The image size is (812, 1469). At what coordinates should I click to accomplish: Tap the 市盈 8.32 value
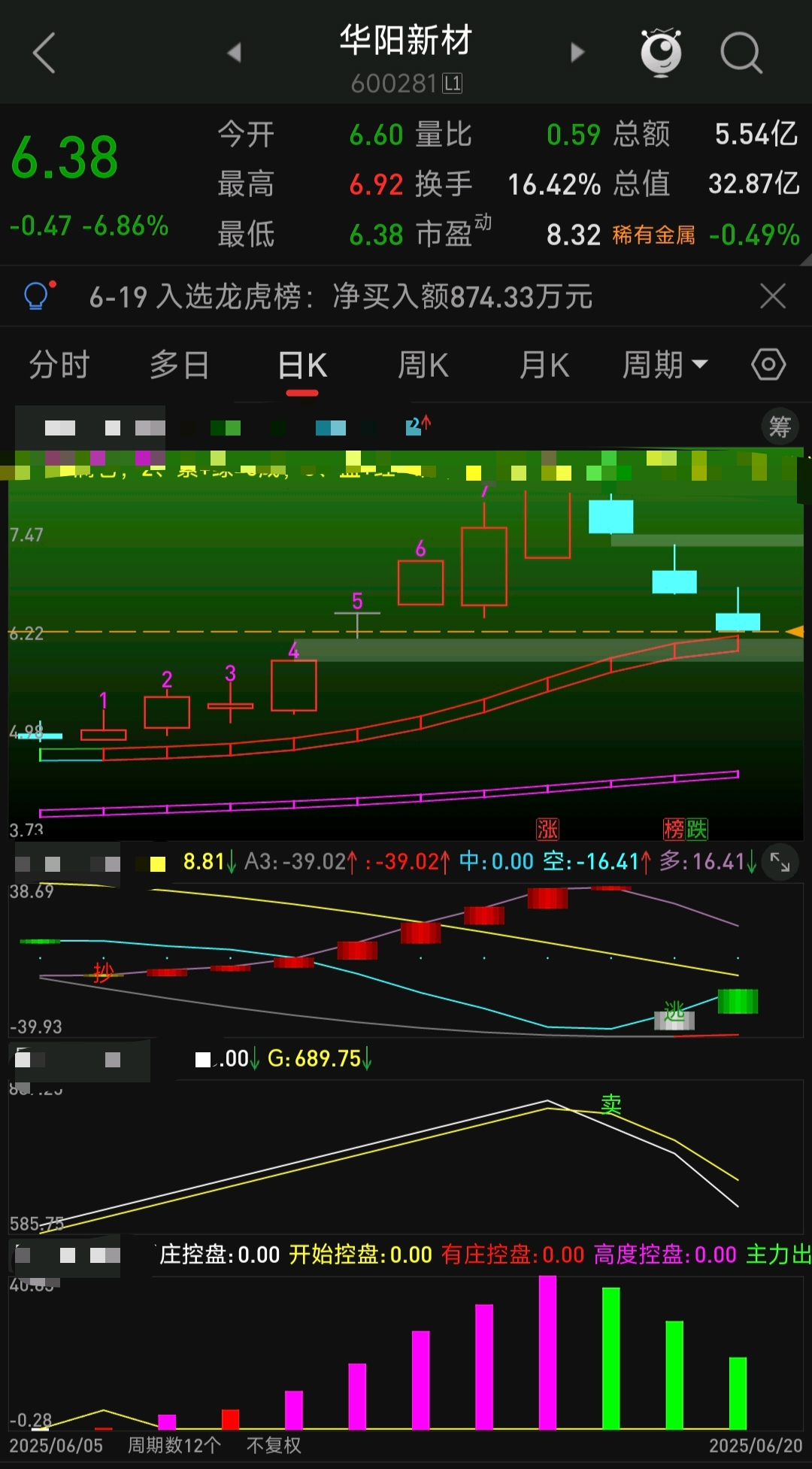pyautogui.click(x=574, y=235)
